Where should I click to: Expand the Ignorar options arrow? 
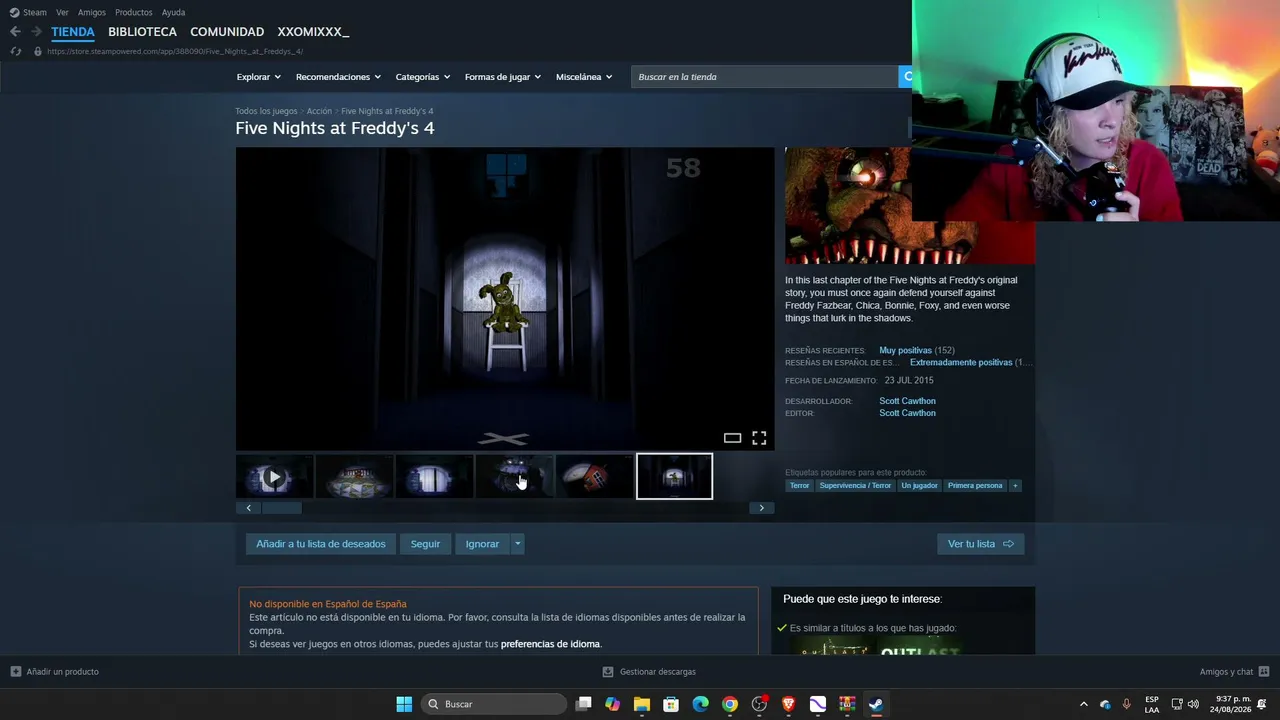[517, 544]
